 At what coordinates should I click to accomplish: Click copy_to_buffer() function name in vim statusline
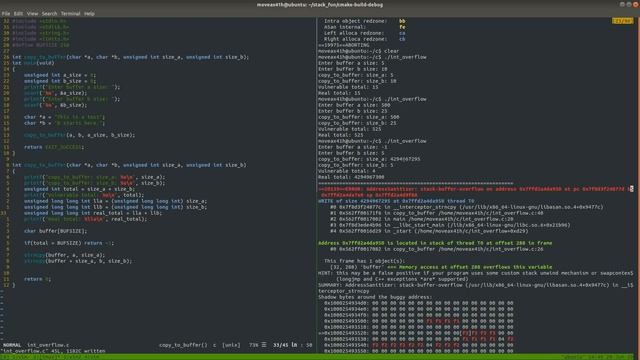pyautogui.click(x=183, y=345)
